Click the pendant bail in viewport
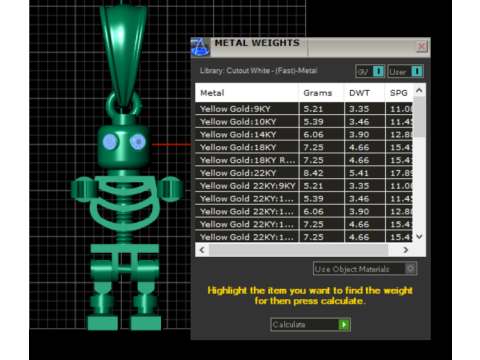The width and height of the screenshot is (480, 360). pyautogui.click(x=124, y=55)
